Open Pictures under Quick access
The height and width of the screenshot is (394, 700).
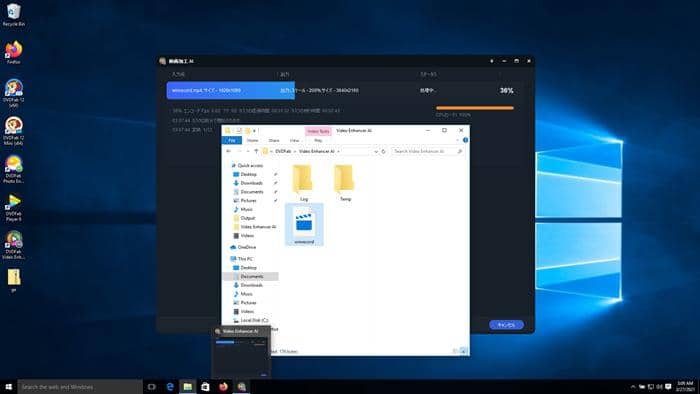pyautogui.click(x=248, y=200)
